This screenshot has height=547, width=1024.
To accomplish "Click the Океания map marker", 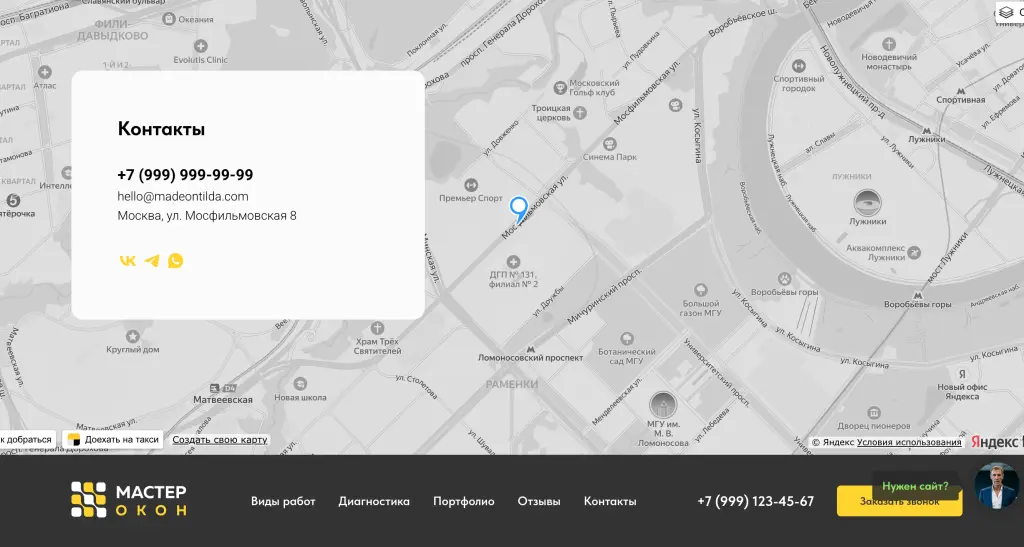I will [168, 19].
